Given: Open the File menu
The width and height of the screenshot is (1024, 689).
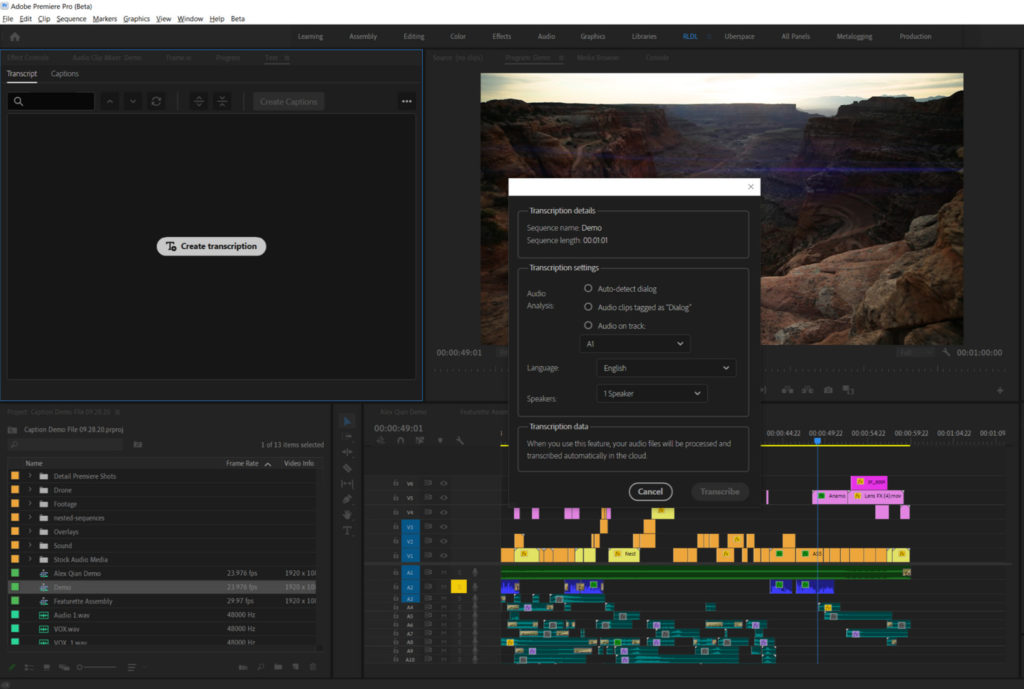Looking at the screenshot, I should (8, 19).
